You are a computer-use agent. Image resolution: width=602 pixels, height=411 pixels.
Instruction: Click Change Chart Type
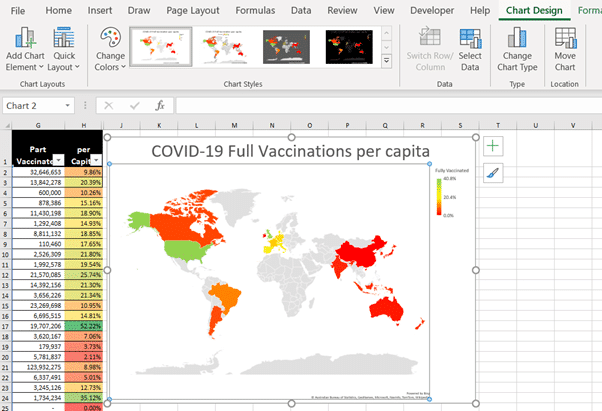click(517, 49)
